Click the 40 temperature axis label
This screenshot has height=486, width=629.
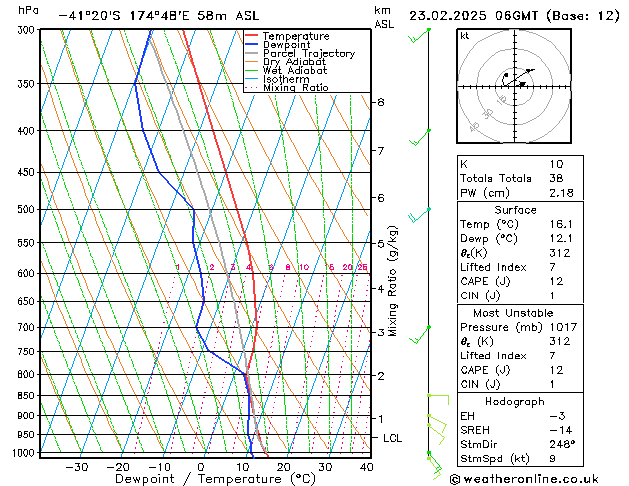tap(367, 467)
